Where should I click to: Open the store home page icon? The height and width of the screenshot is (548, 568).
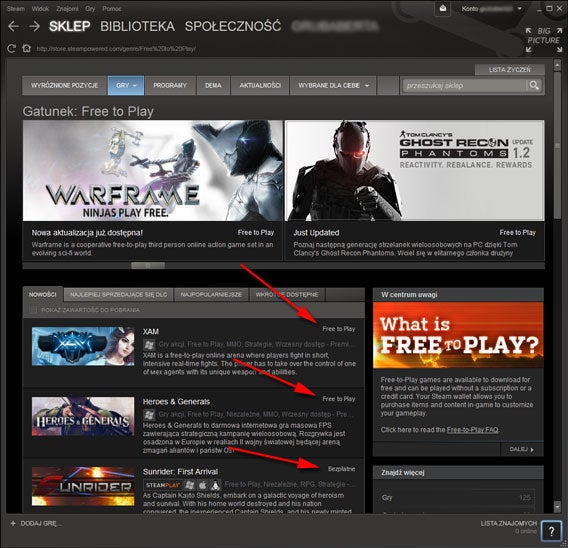[26, 48]
